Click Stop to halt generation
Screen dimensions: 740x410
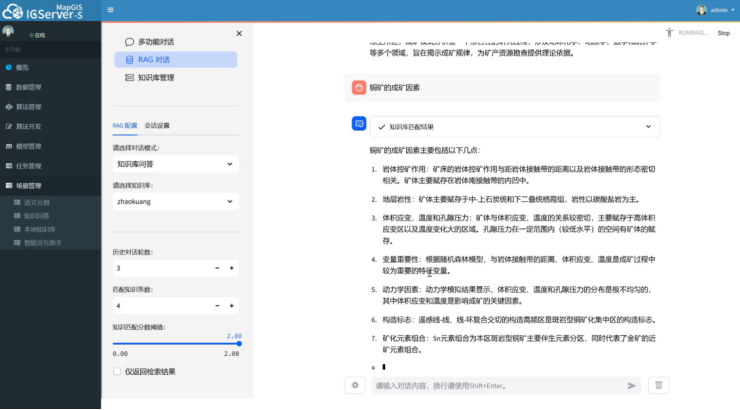723,33
